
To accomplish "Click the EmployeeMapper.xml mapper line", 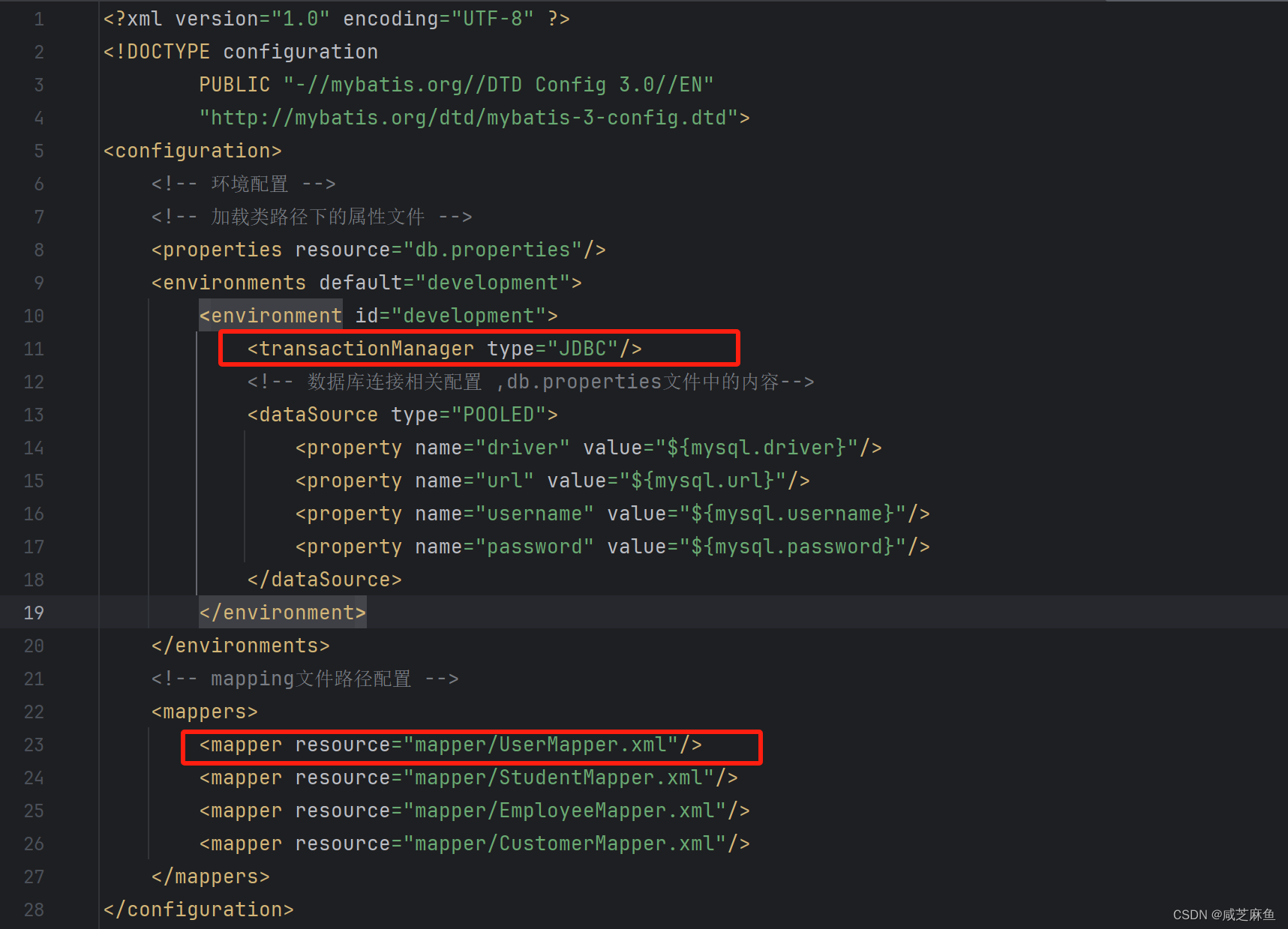I will coord(475,811).
